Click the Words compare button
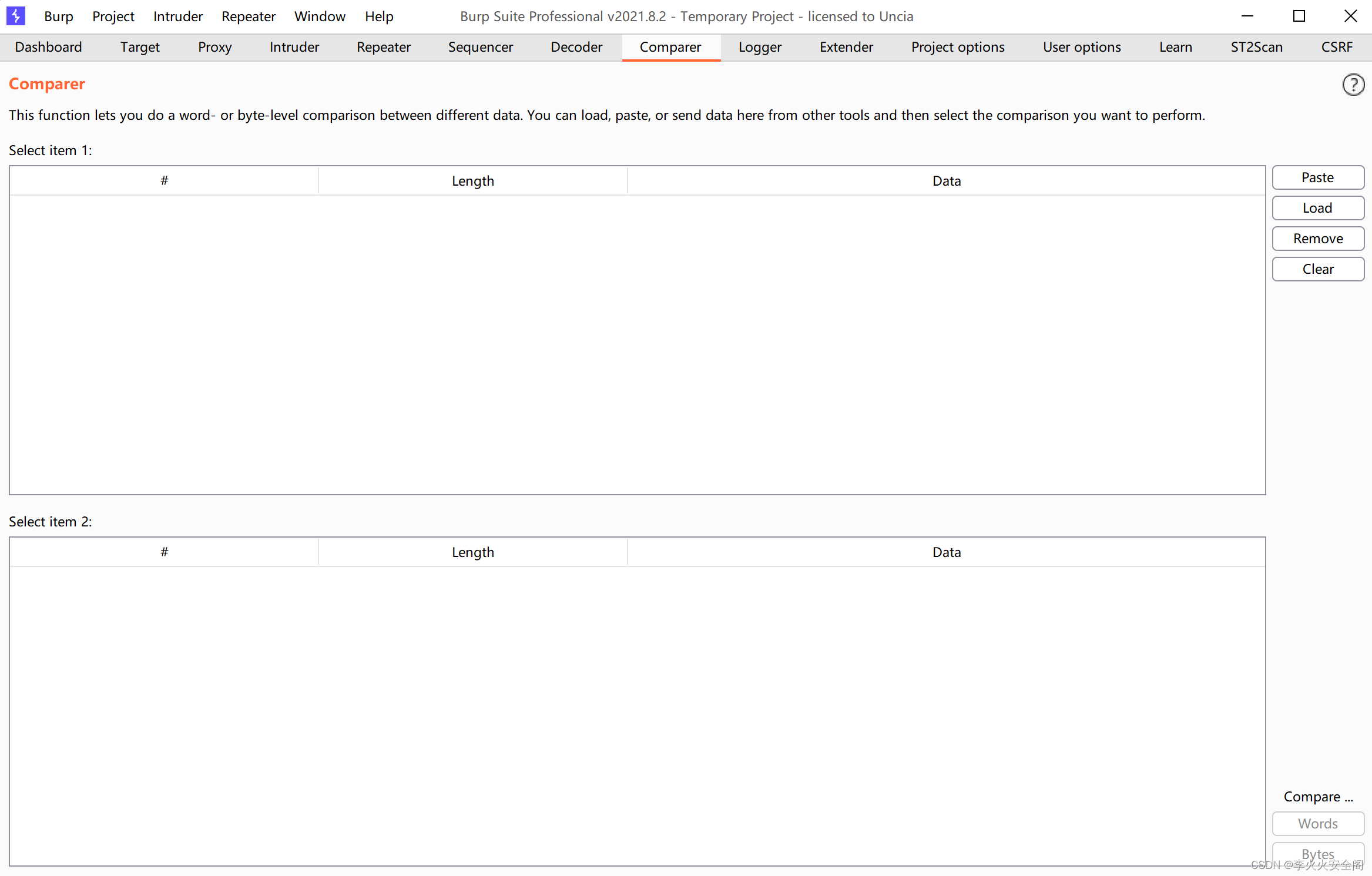 pyautogui.click(x=1318, y=824)
